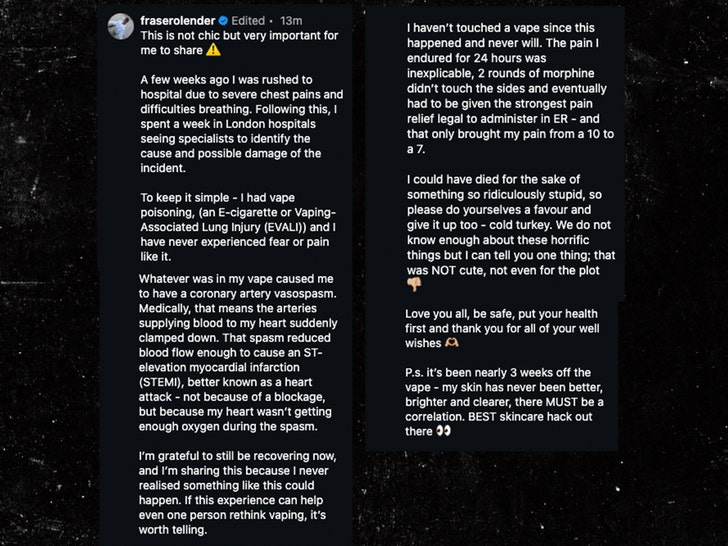Click the thumbs down emoji
728x546 pixels.
414,284
